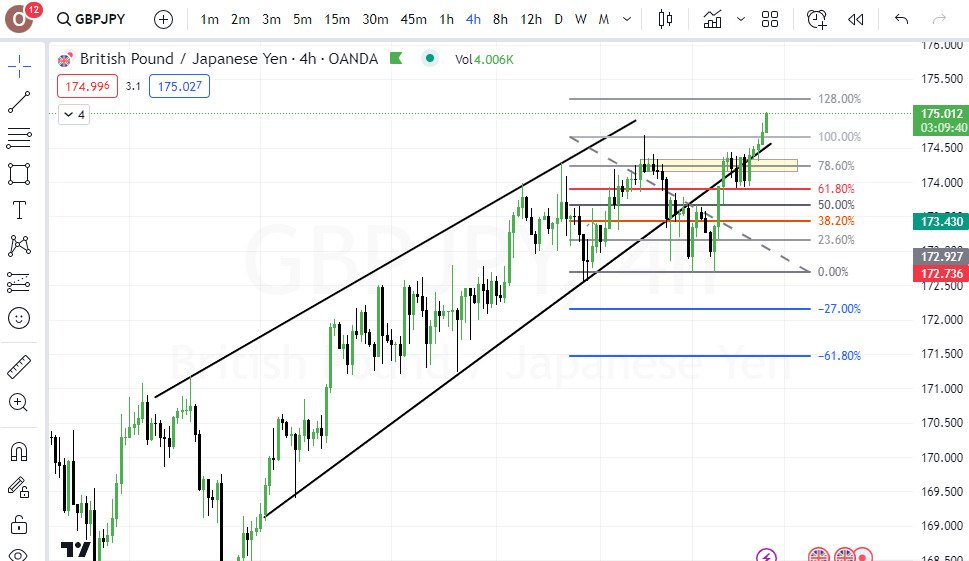Click the red 172.736 price label
This screenshot has width=969, height=561.
pyautogui.click(x=941, y=273)
